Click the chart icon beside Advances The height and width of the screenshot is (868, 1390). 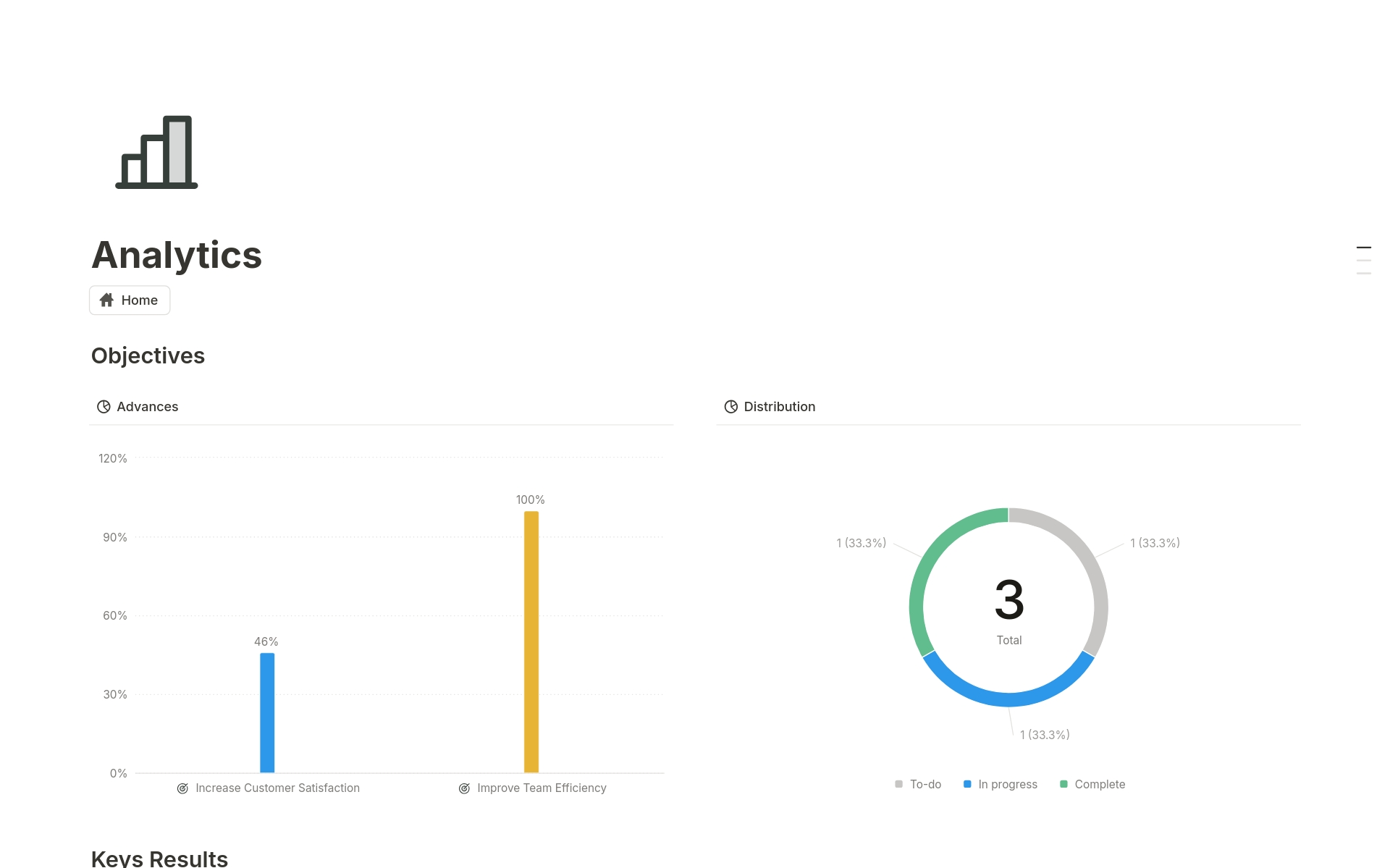[x=104, y=407]
